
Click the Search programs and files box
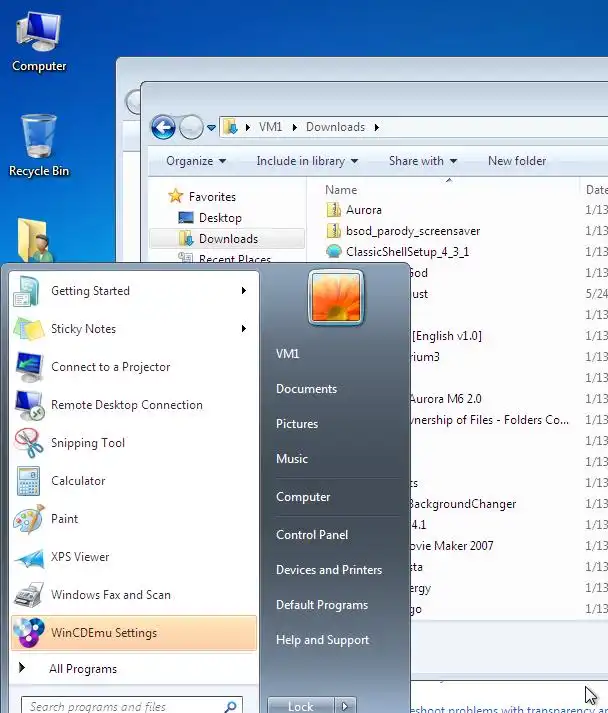[132, 706]
